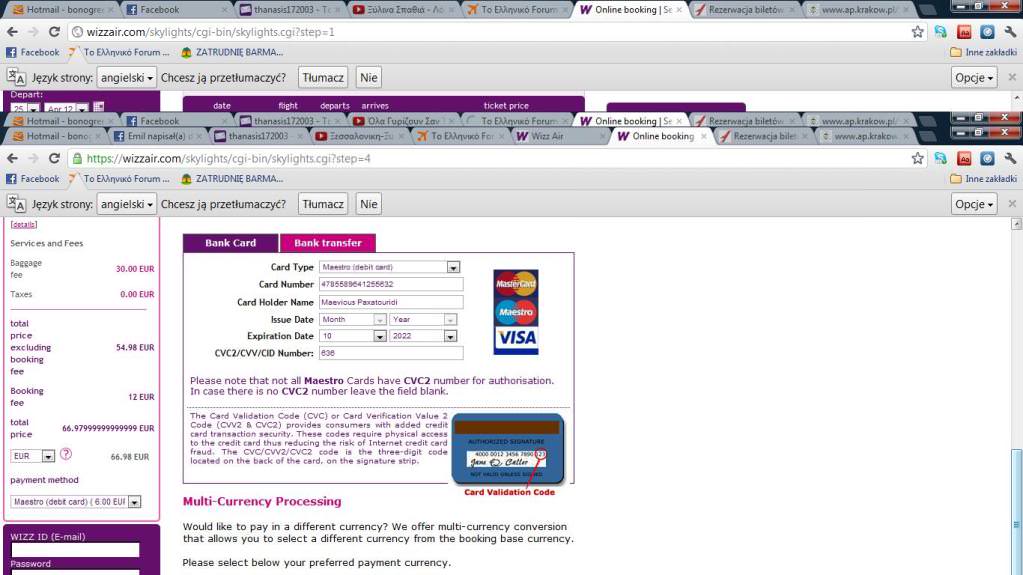The height and width of the screenshot is (575, 1023).
Task: Click the question mark help icon near EUR
Action: point(66,454)
